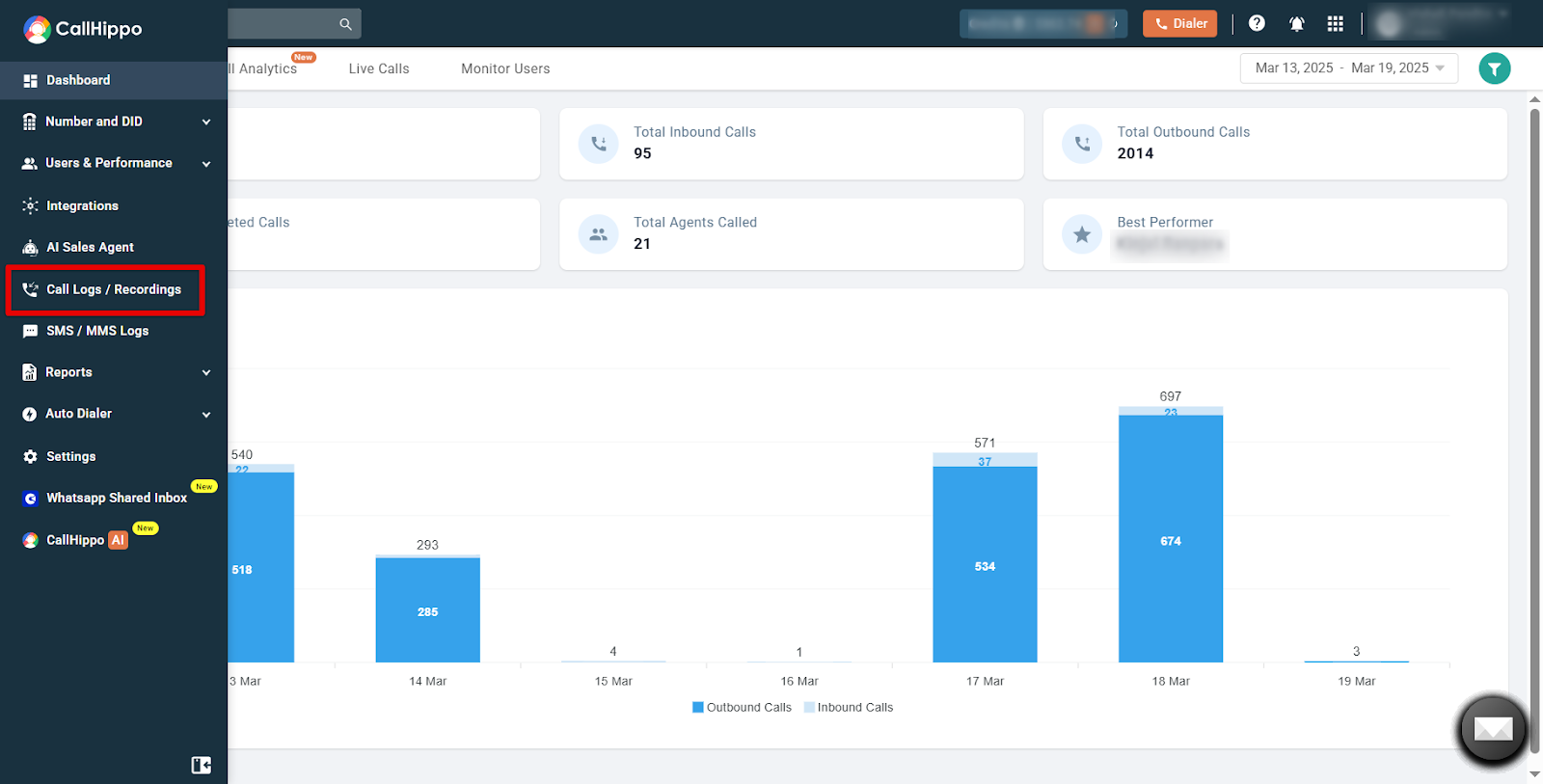Click the search magnifier icon
Screen dimensions: 1543x784
(345, 24)
